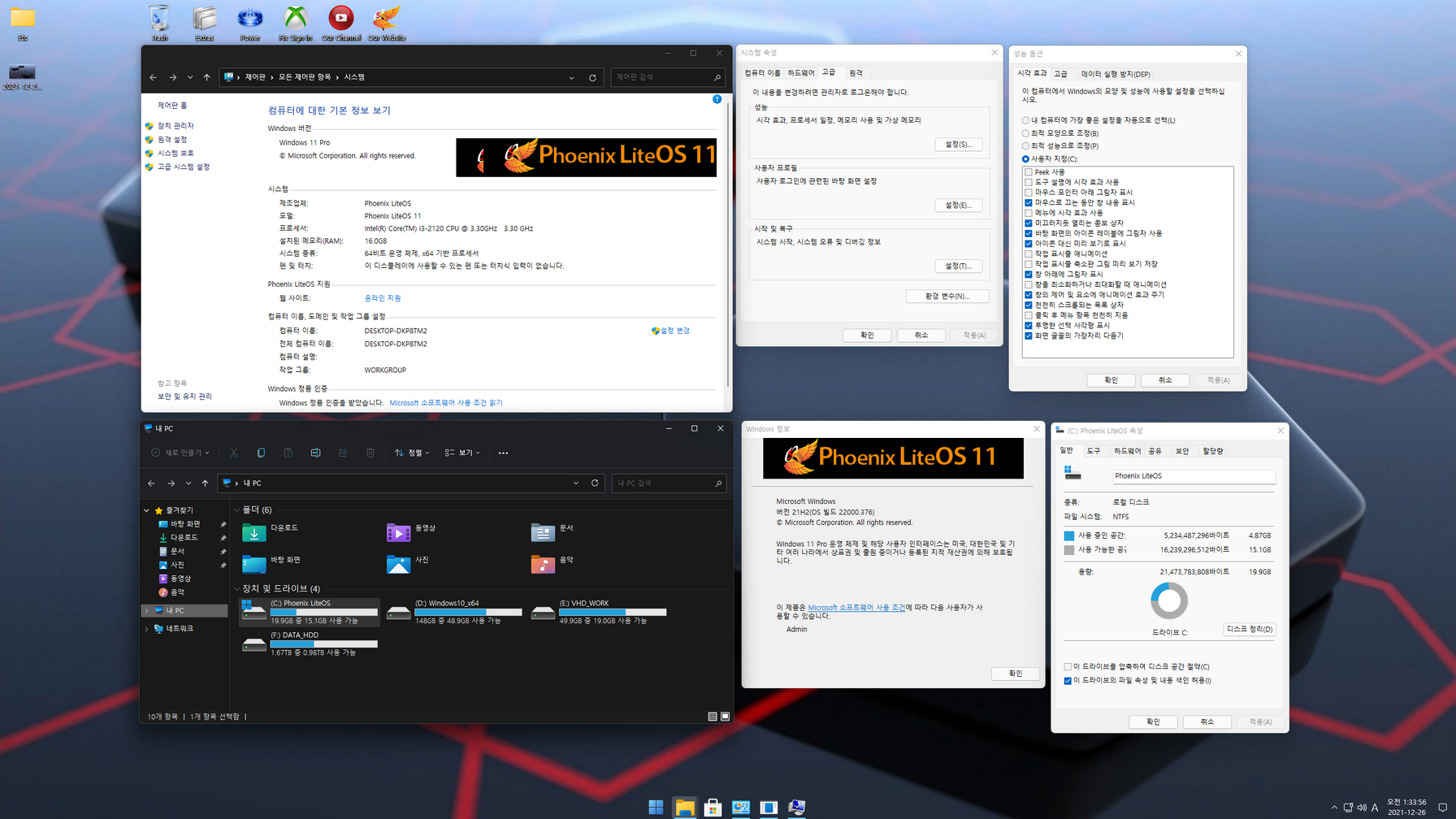The image size is (1456, 819).
Task: Open 데이터 실행 방지(DEP) tab
Action: [x=1116, y=74]
